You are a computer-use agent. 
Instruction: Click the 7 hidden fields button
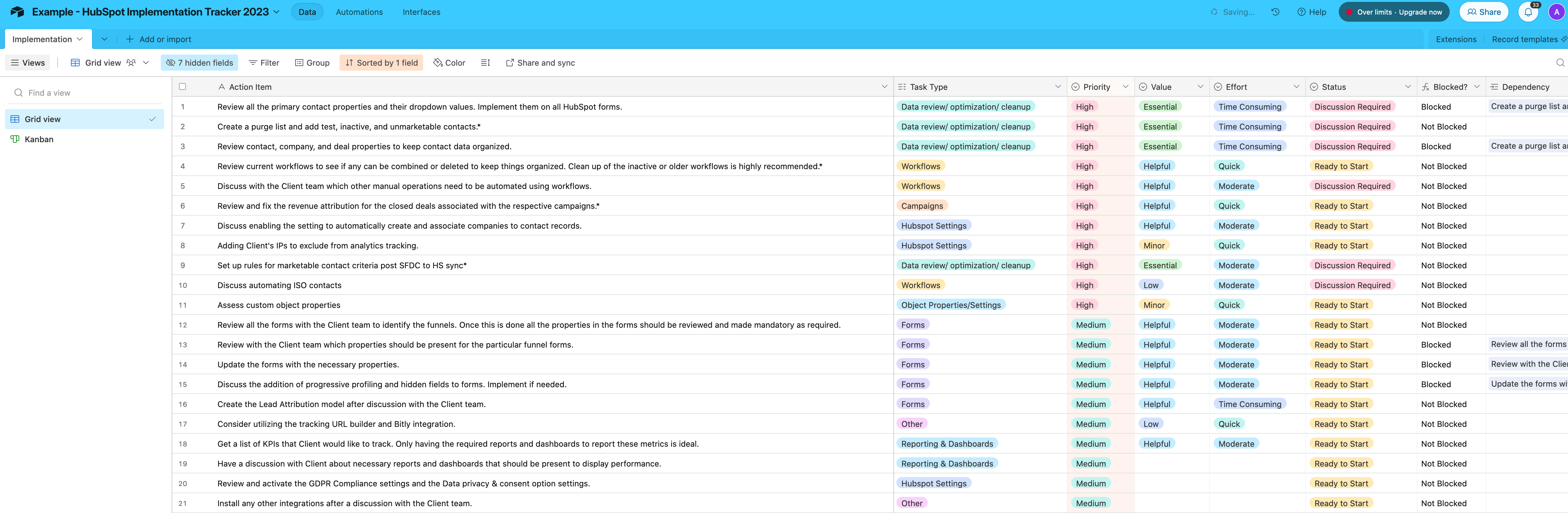tap(200, 63)
